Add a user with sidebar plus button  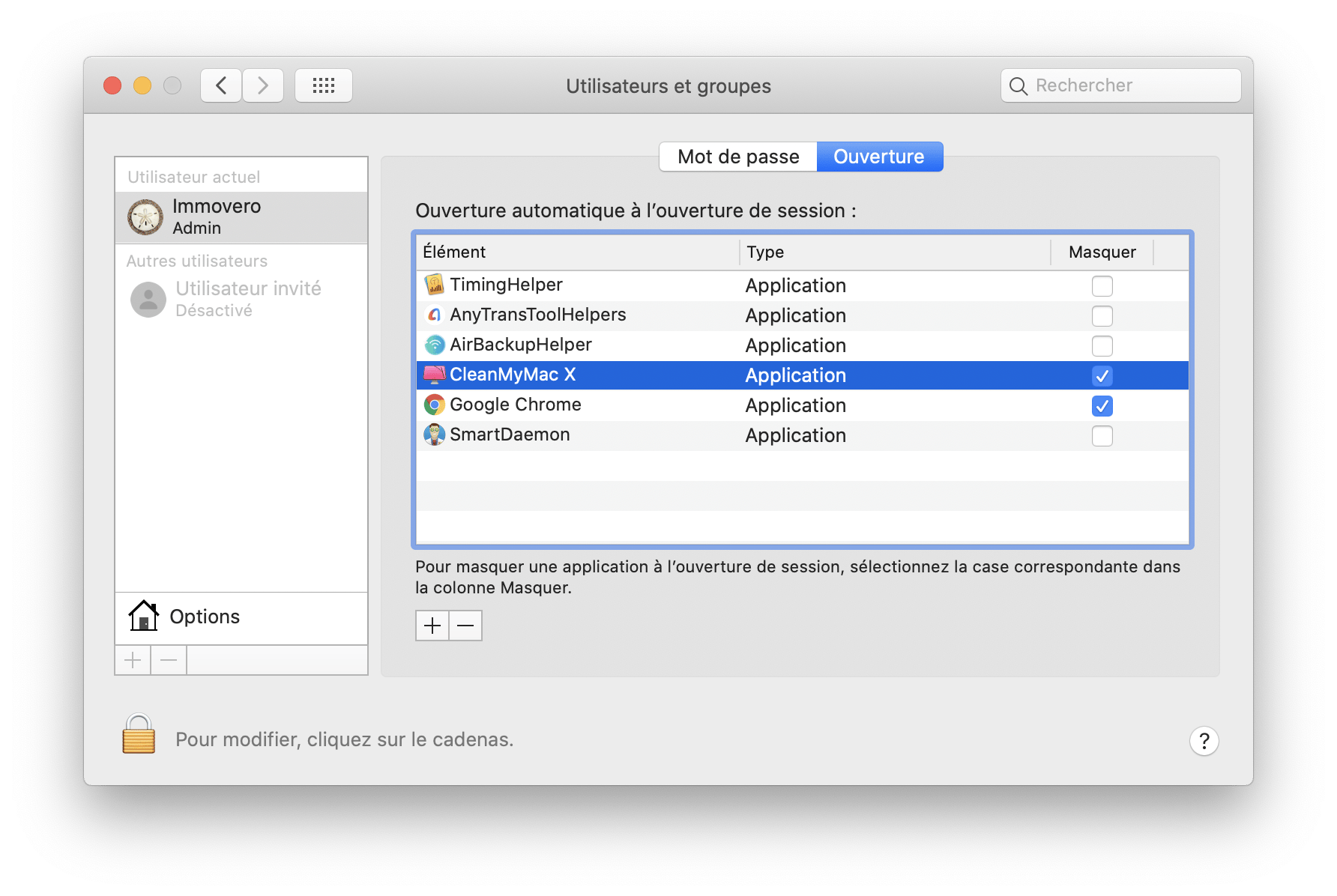(x=133, y=660)
